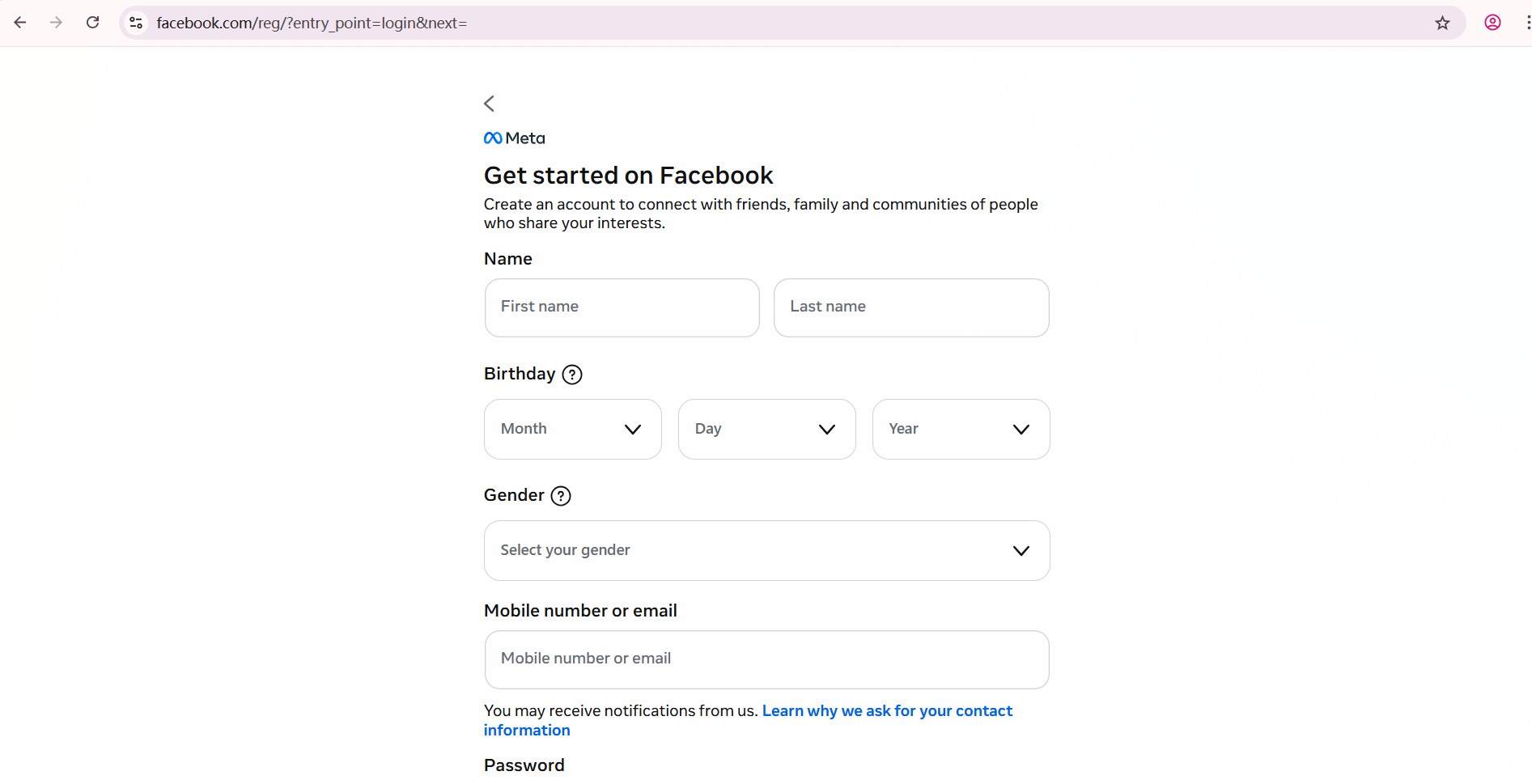Click the First name field
This screenshot has height=784, width=1532.
(622, 307)
